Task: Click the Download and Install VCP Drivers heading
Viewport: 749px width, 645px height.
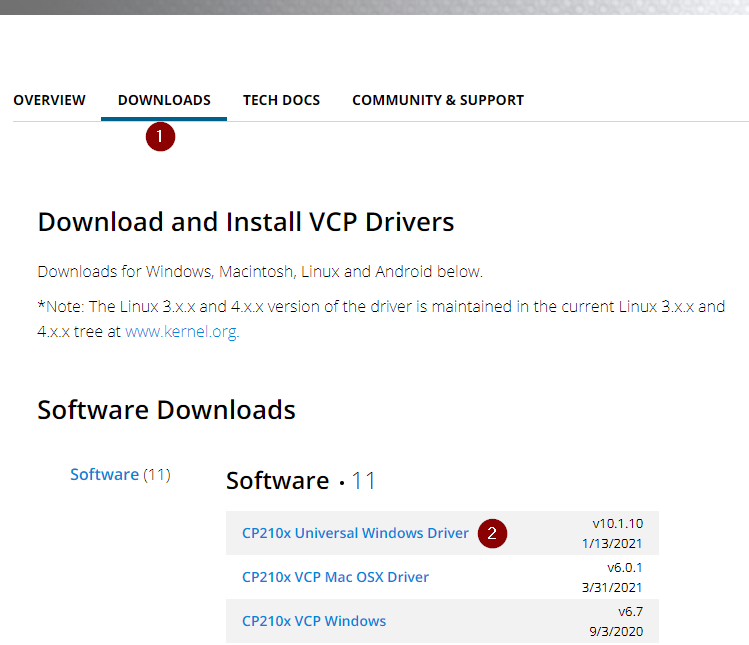Action: coord(246,222)
